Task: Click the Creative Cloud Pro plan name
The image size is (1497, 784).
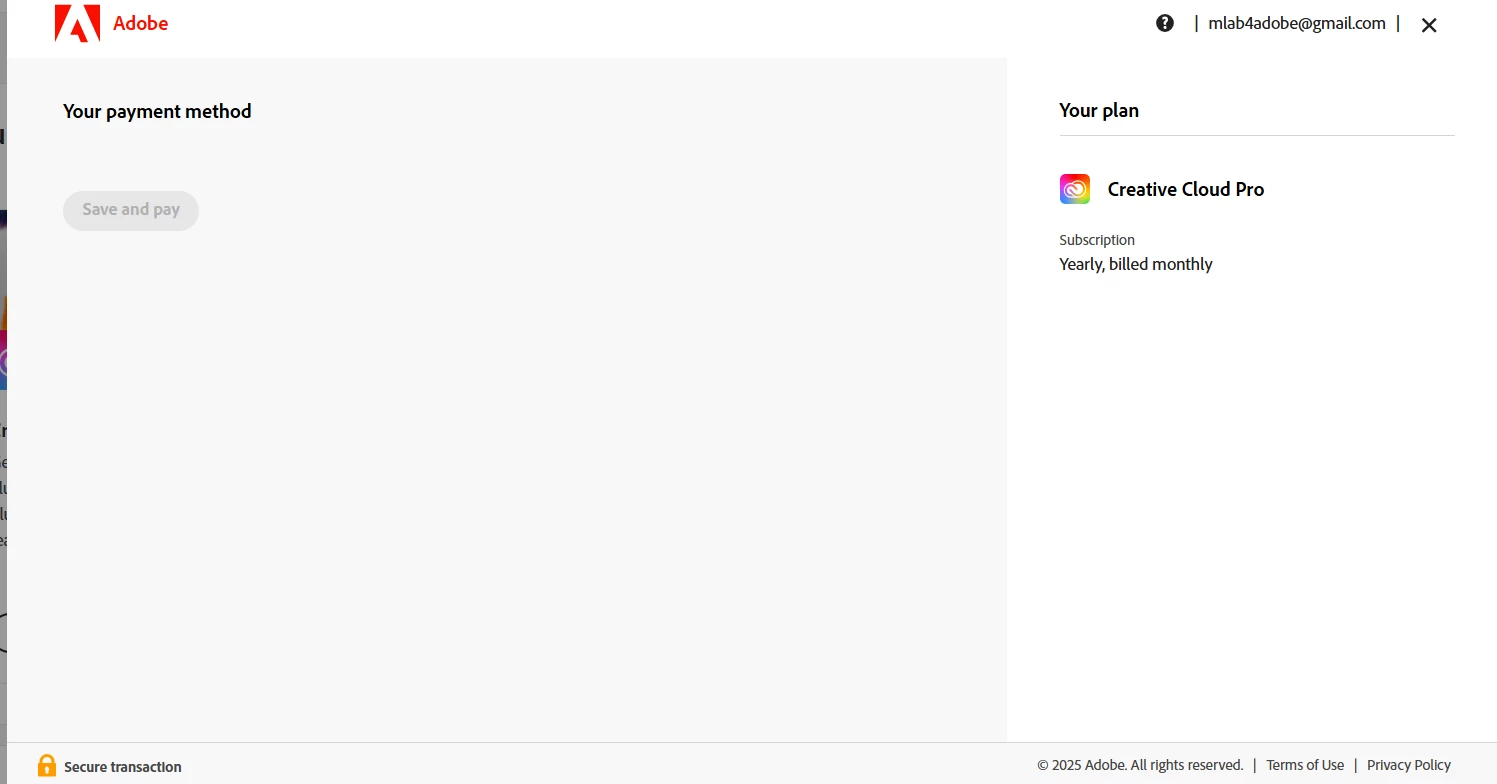Action: [x=1186, y=189]
